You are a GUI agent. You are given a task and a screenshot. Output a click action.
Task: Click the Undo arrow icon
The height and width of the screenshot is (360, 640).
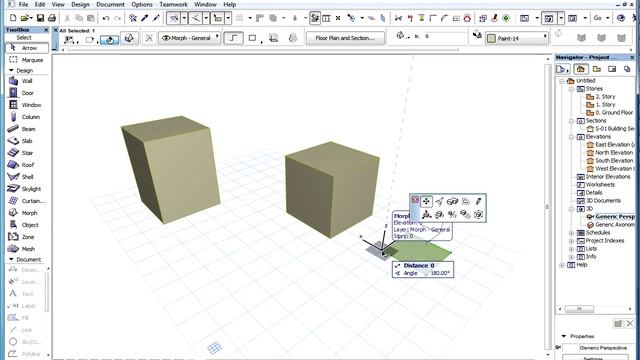[x=106, y=18]
